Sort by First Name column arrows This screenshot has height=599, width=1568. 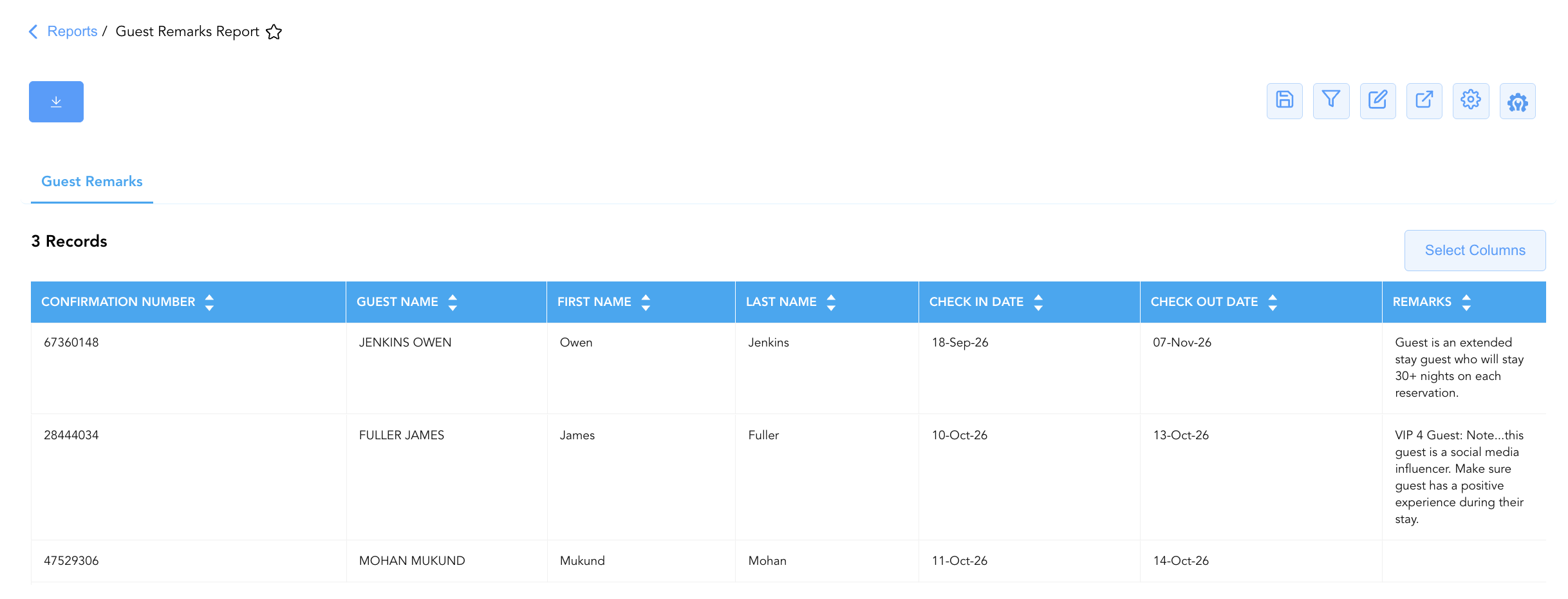tap(646, 302)
